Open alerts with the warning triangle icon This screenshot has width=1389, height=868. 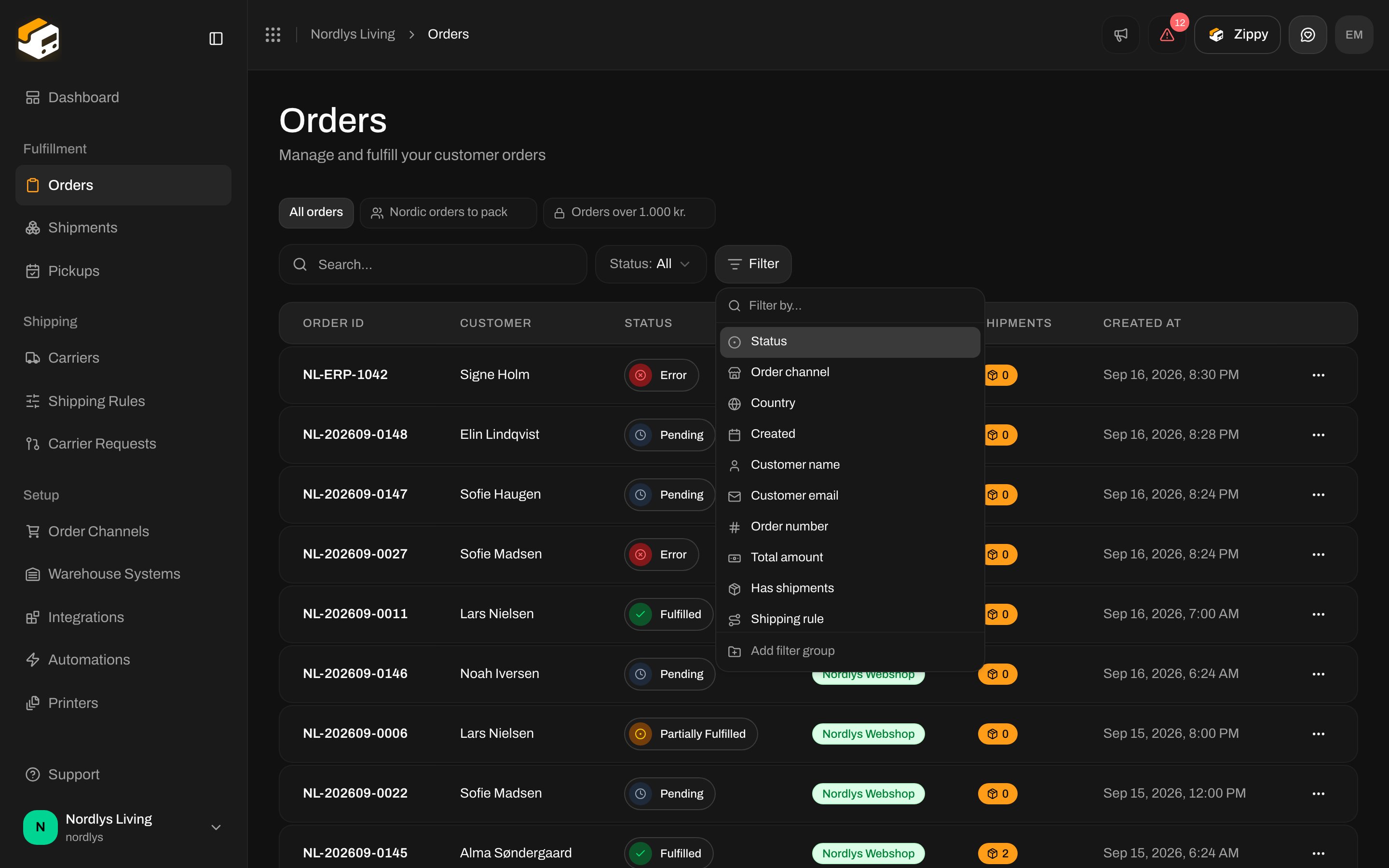point(1167,34)
